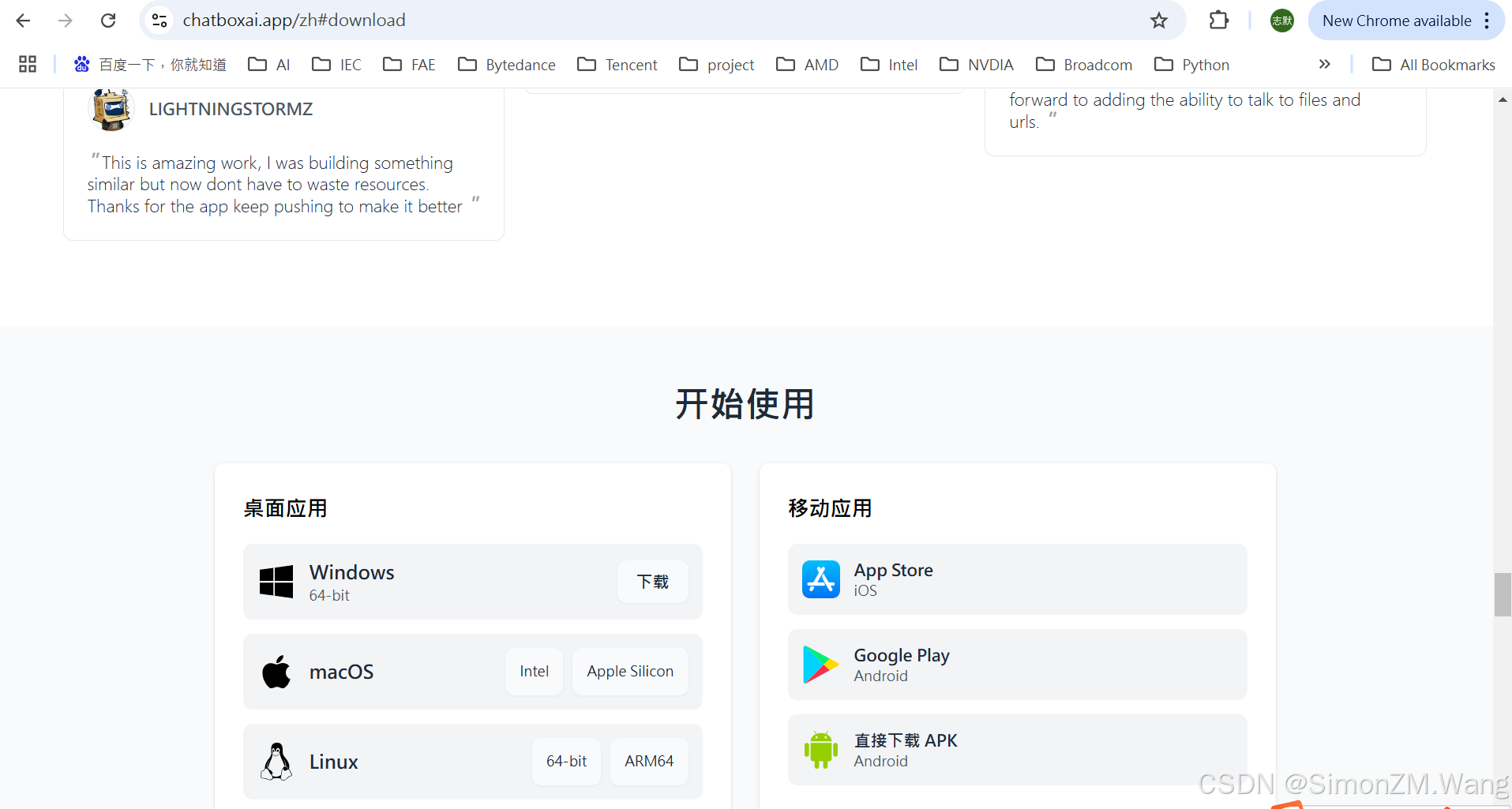
Task: Open the Intel bookmarks folder
Action: point(889,65)
